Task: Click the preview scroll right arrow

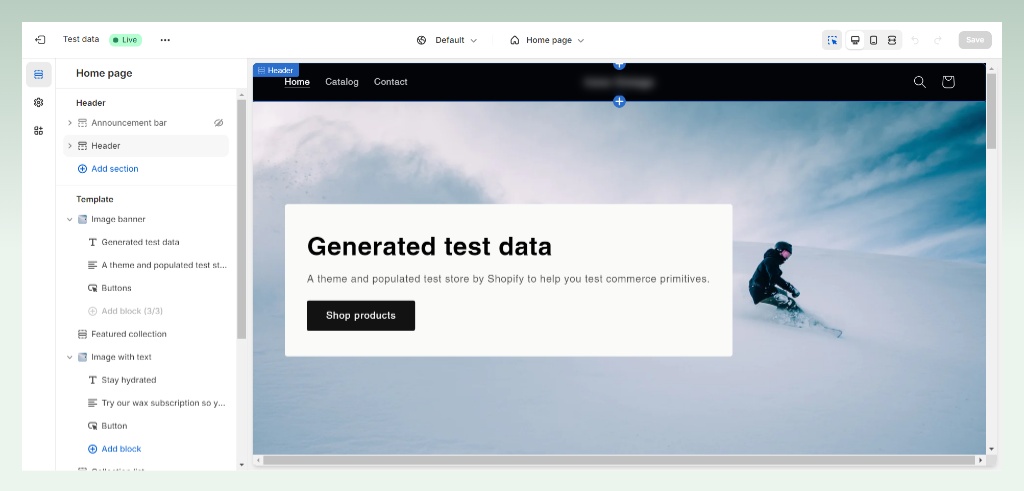Action: [x=980, y=460]
